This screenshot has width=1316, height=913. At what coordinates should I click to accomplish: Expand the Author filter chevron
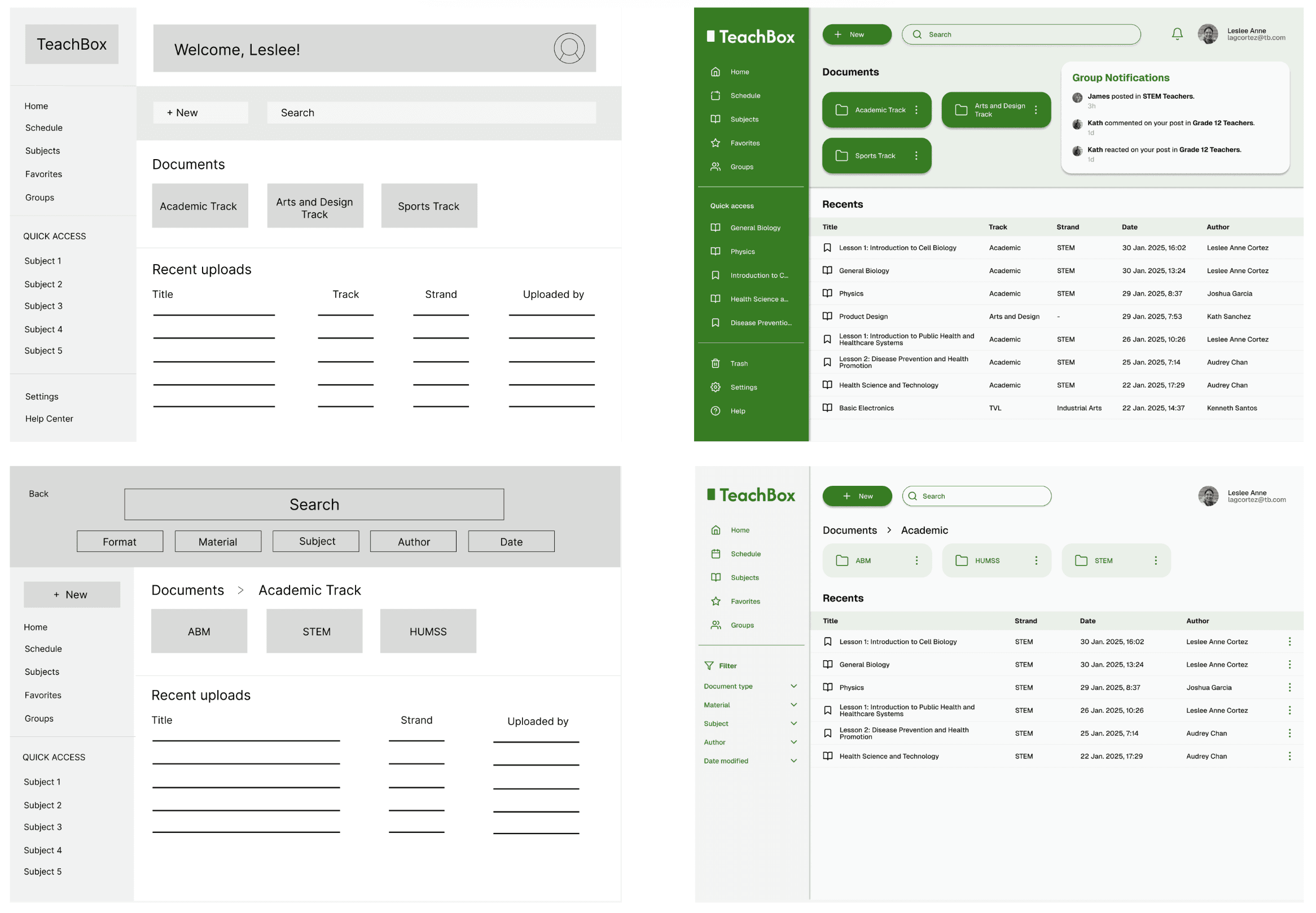pos(793,742)
